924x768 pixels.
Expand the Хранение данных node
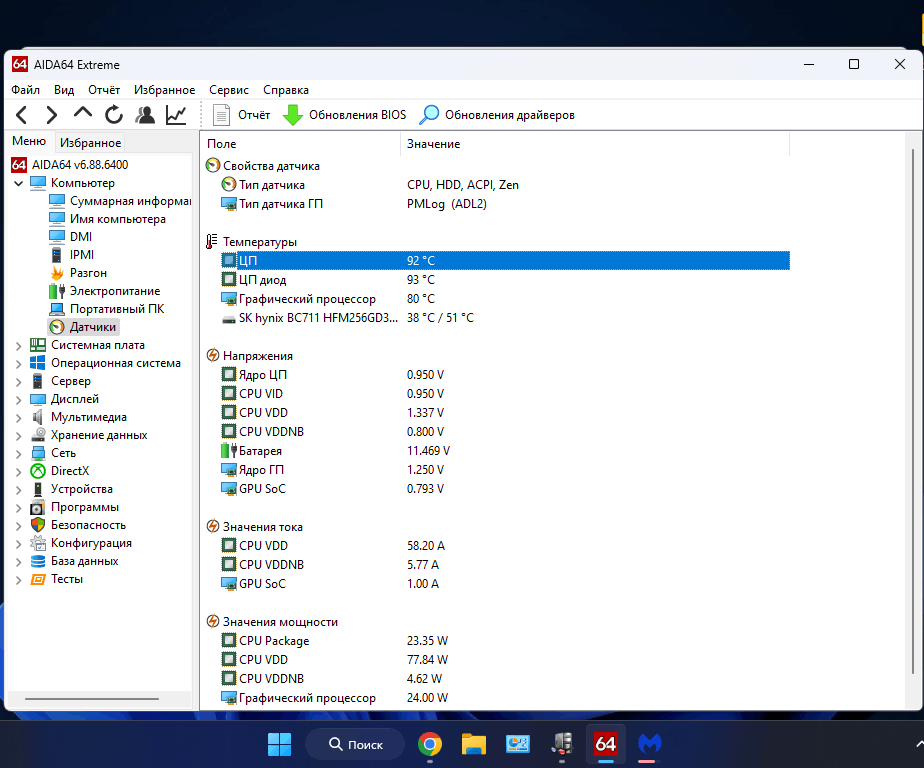coord(18,436)
